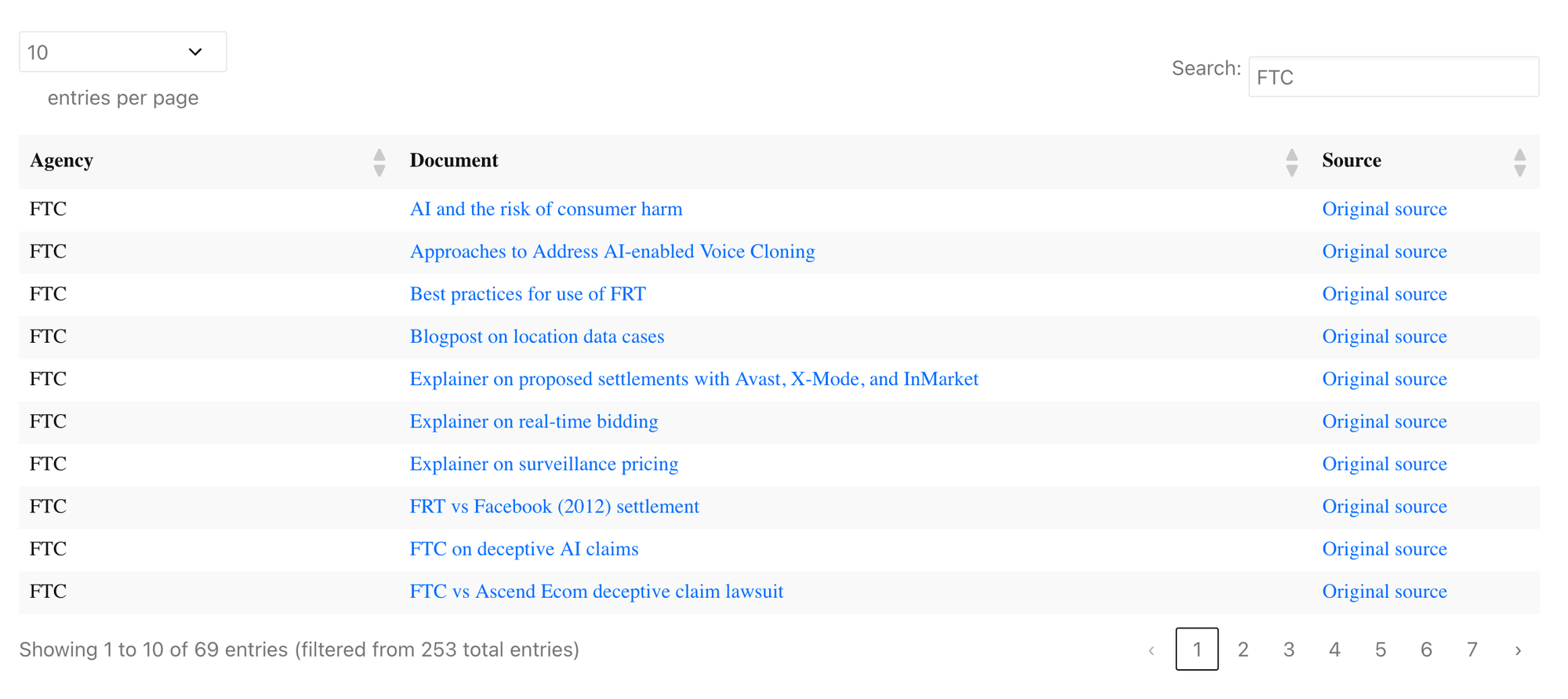This screenshot has width=1568, height=699.
Task: Open entries per page dropdown
Action: (123, 52)
